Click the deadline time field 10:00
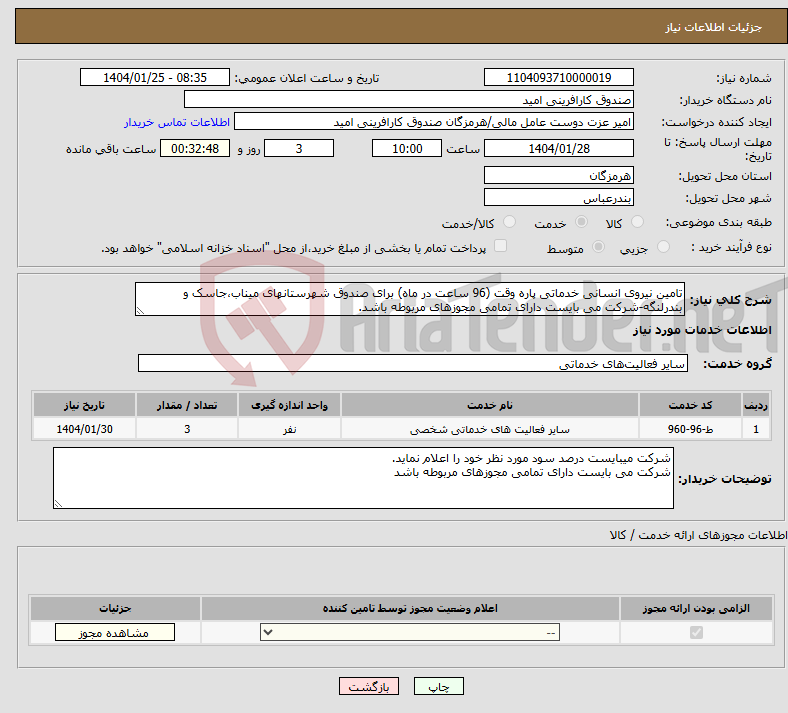The image size is (788, 713). (x=407, y=148)
